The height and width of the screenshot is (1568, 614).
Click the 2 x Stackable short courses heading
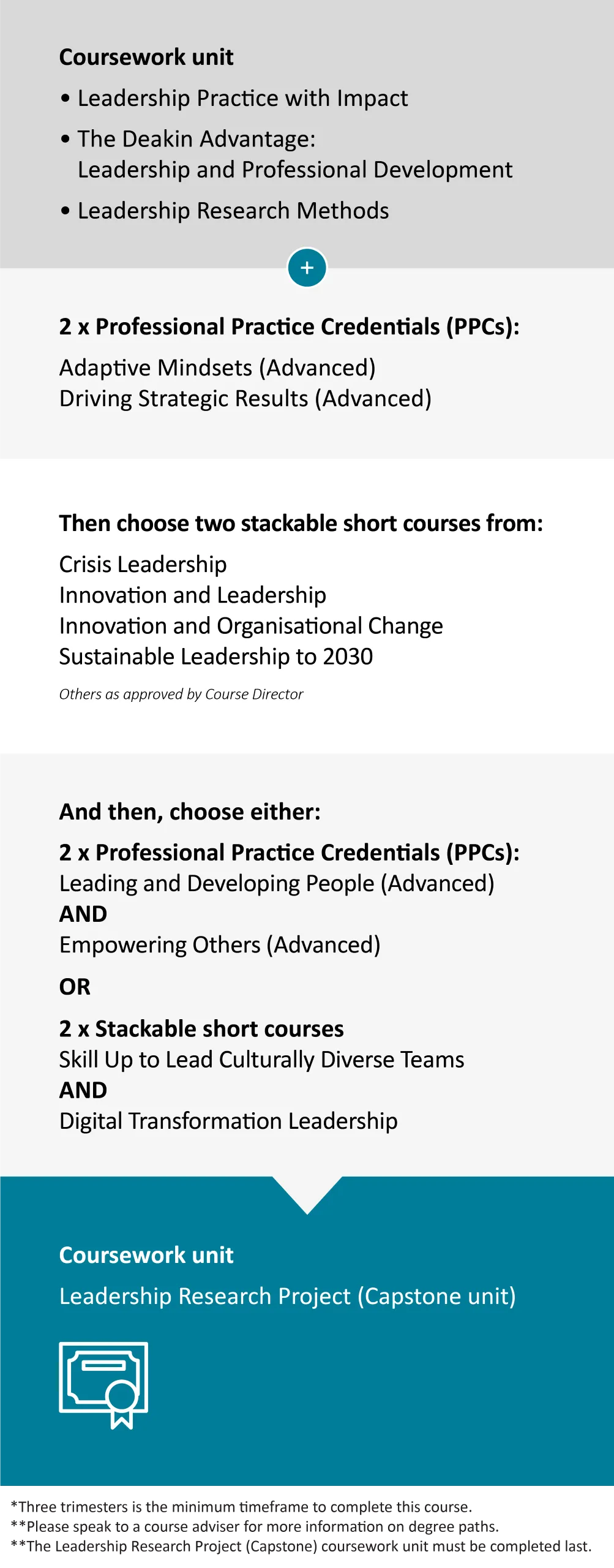(x=201, y=1029)
